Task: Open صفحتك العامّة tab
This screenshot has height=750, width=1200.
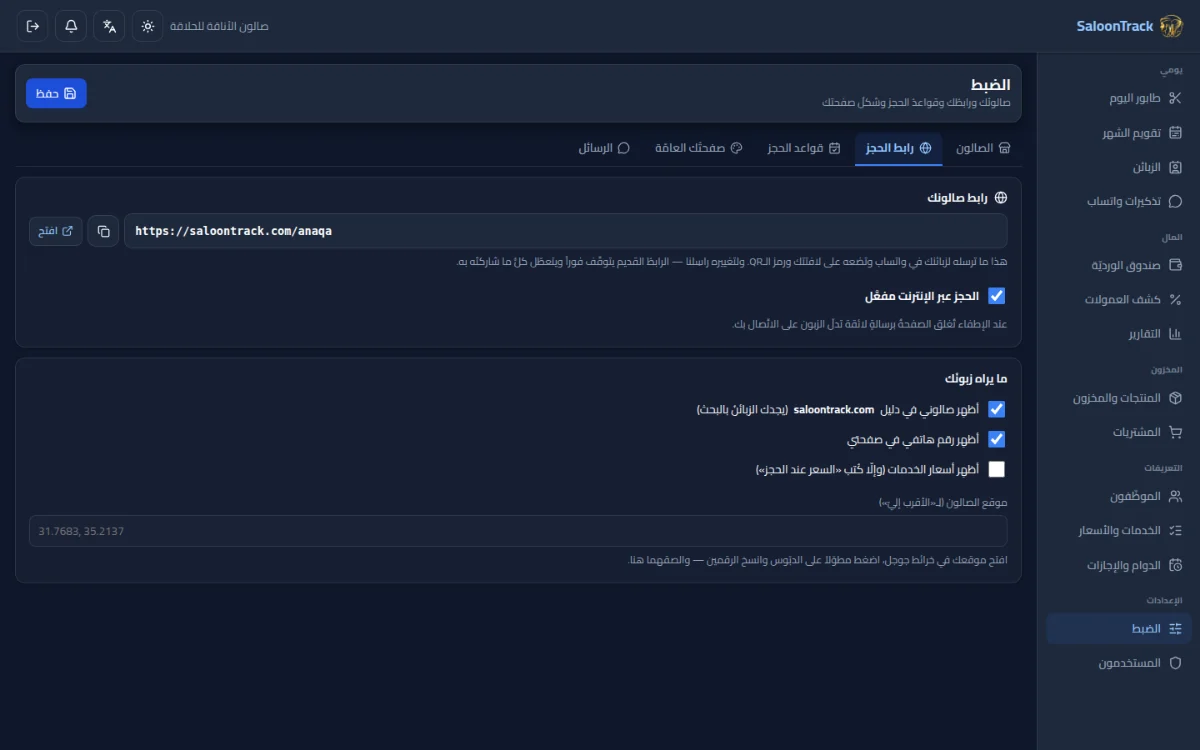Action: [x=698, y=148]
